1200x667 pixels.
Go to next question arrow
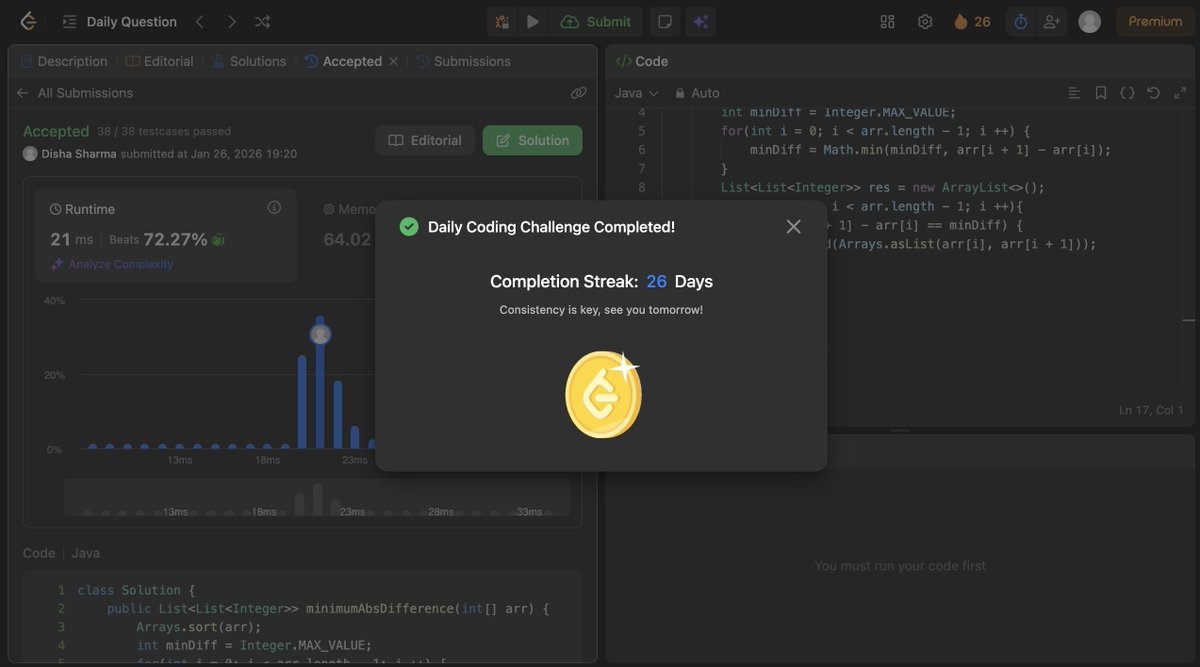coord(231,21)
